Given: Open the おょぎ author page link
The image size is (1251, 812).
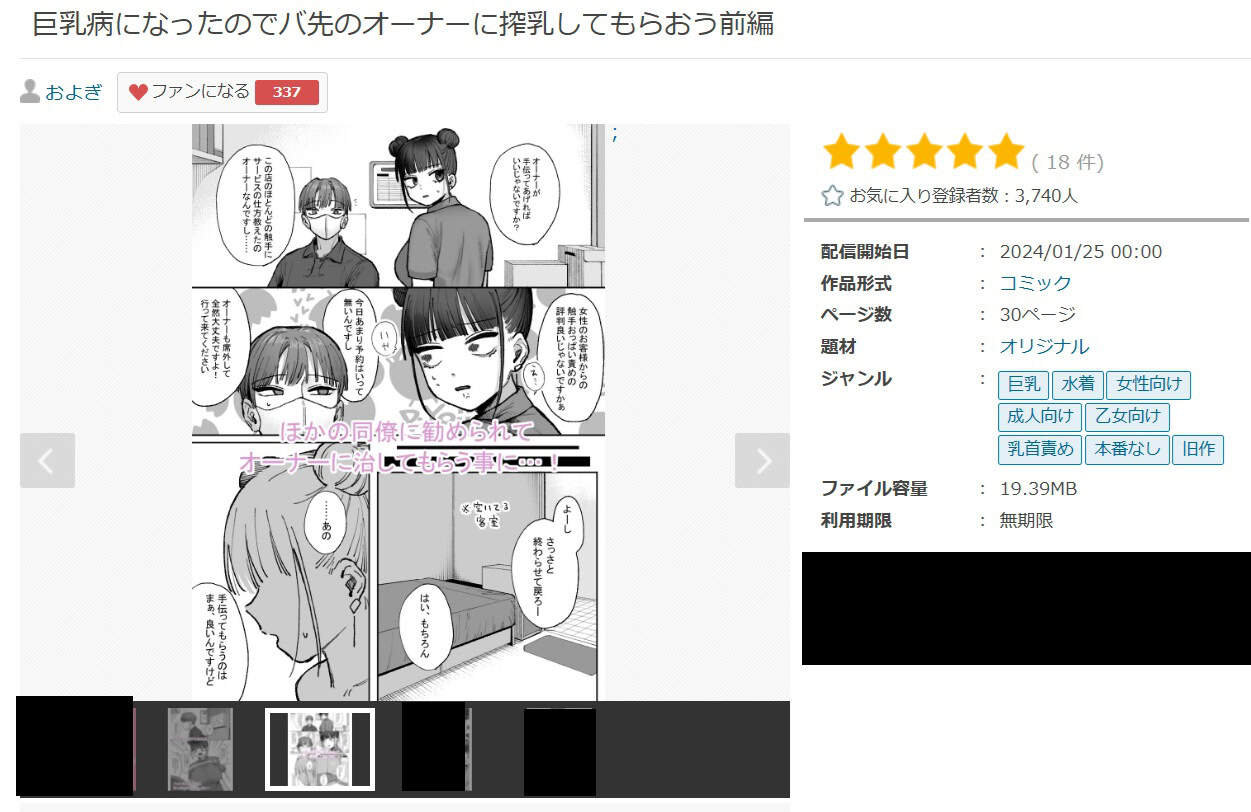Looking at the screenshot, I should [74, 92].
